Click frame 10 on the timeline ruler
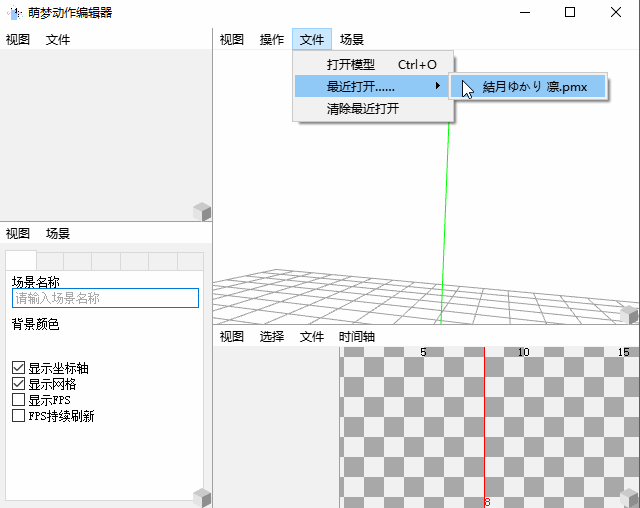Viewport: 640px width, 508px height. (523, 352)
